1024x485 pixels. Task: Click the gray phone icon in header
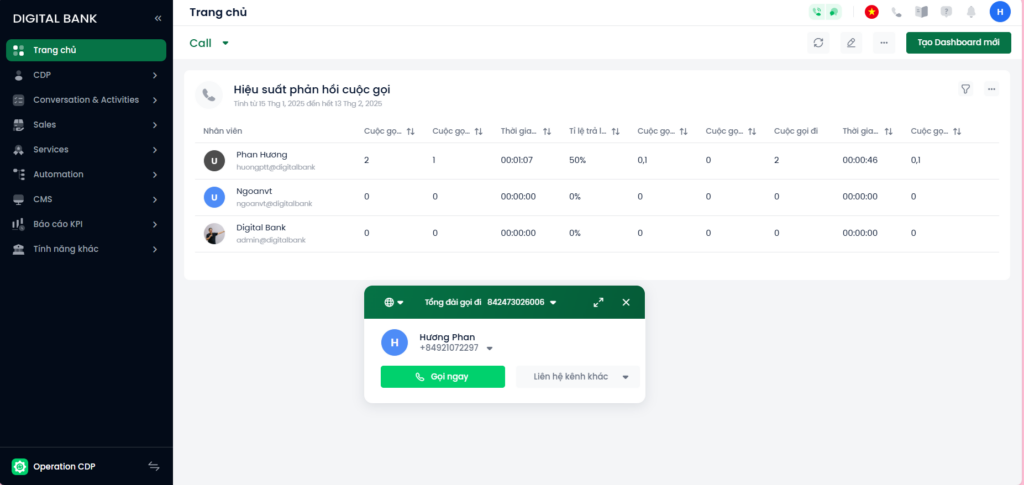(896, 12)
